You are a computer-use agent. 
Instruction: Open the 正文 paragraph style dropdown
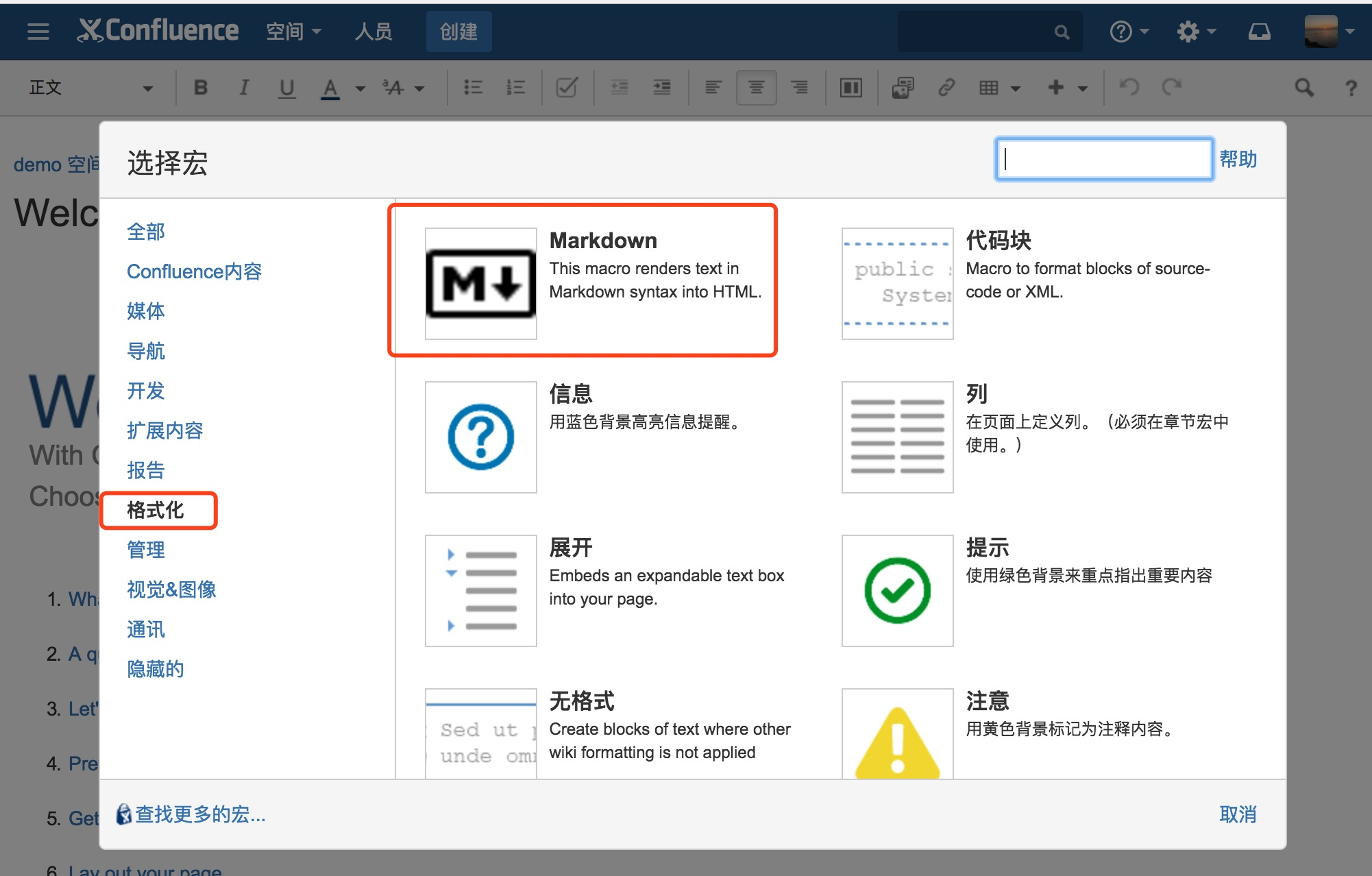(x=89, y=88)
